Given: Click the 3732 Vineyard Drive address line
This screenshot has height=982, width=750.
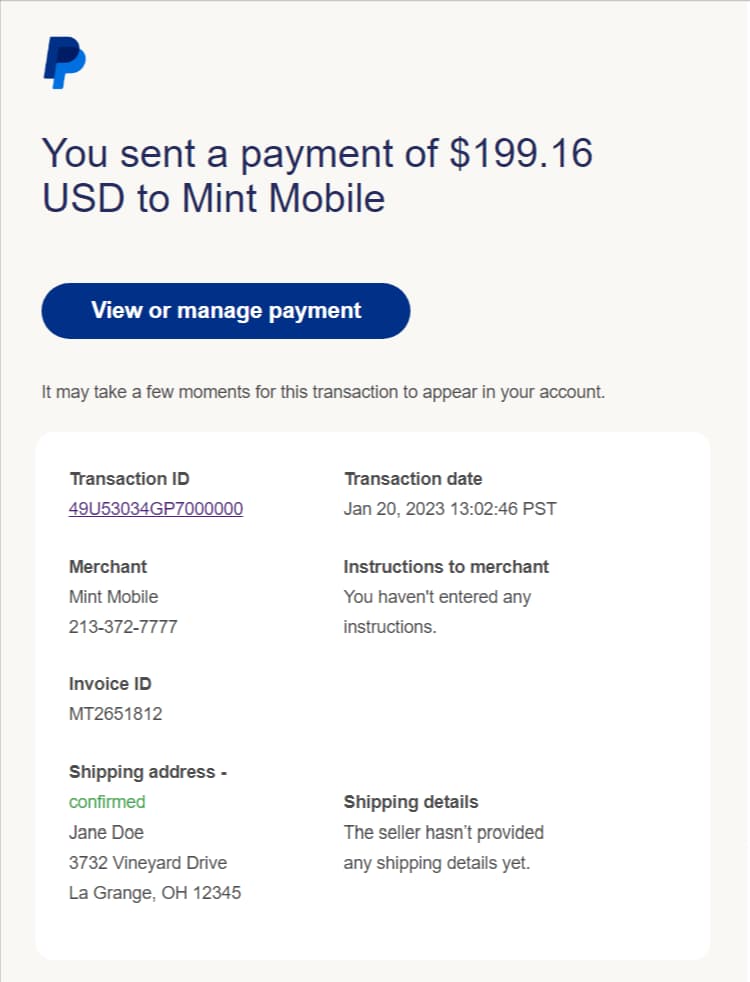Looking at the screenshot, I should (148, 862).
